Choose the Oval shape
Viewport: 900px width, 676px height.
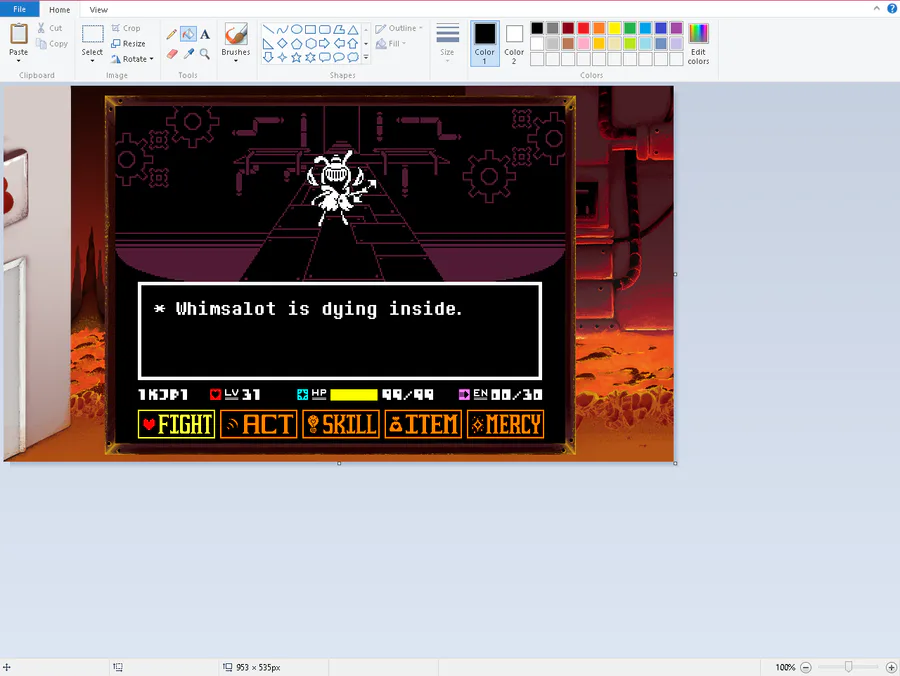pos(296,29)
